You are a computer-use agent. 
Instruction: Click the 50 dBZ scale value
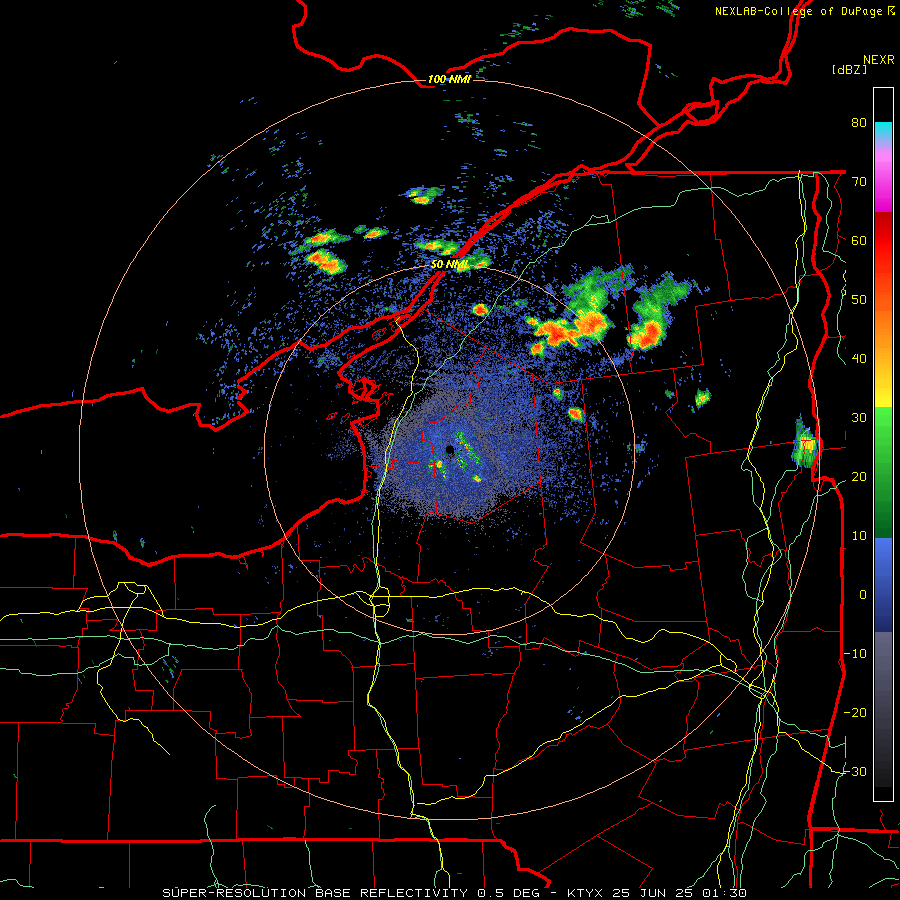pyautogui.click(x=859, y=300)
